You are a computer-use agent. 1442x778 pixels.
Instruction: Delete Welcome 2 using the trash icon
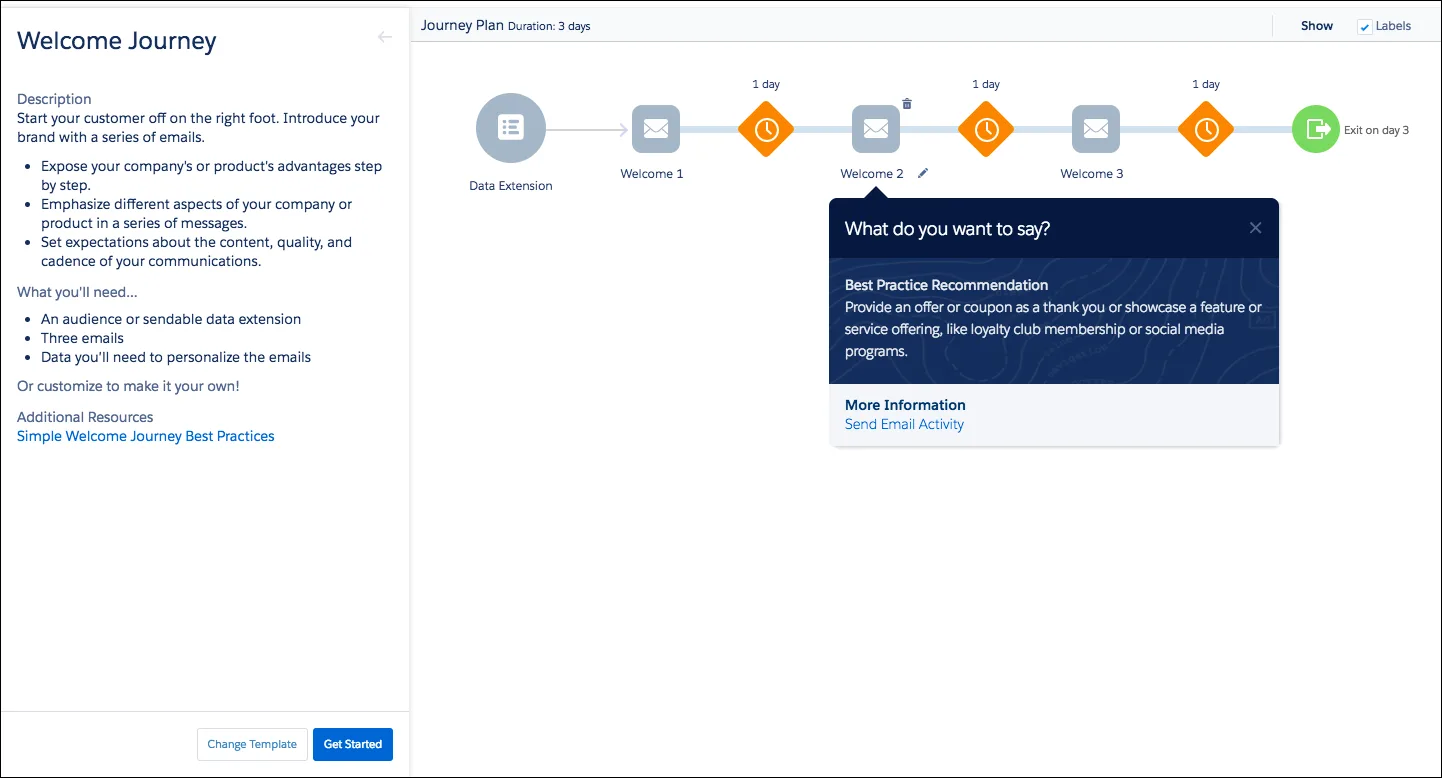tap(907, 103)
